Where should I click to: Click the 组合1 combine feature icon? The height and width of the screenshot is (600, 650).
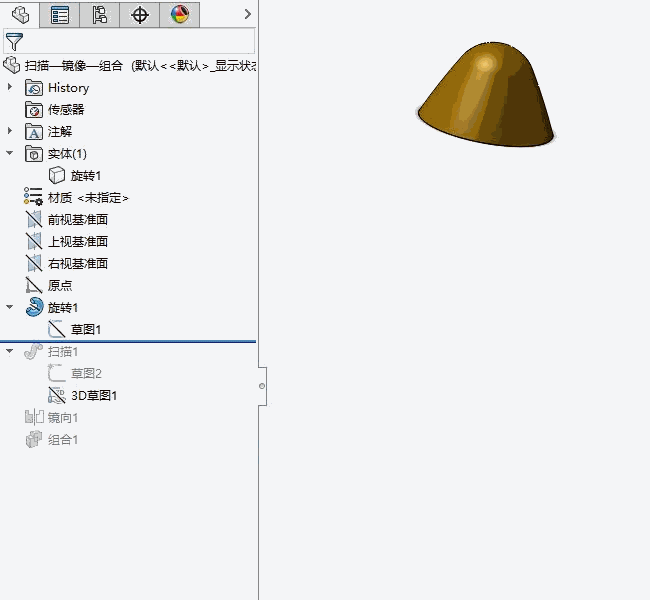point(34,439)
